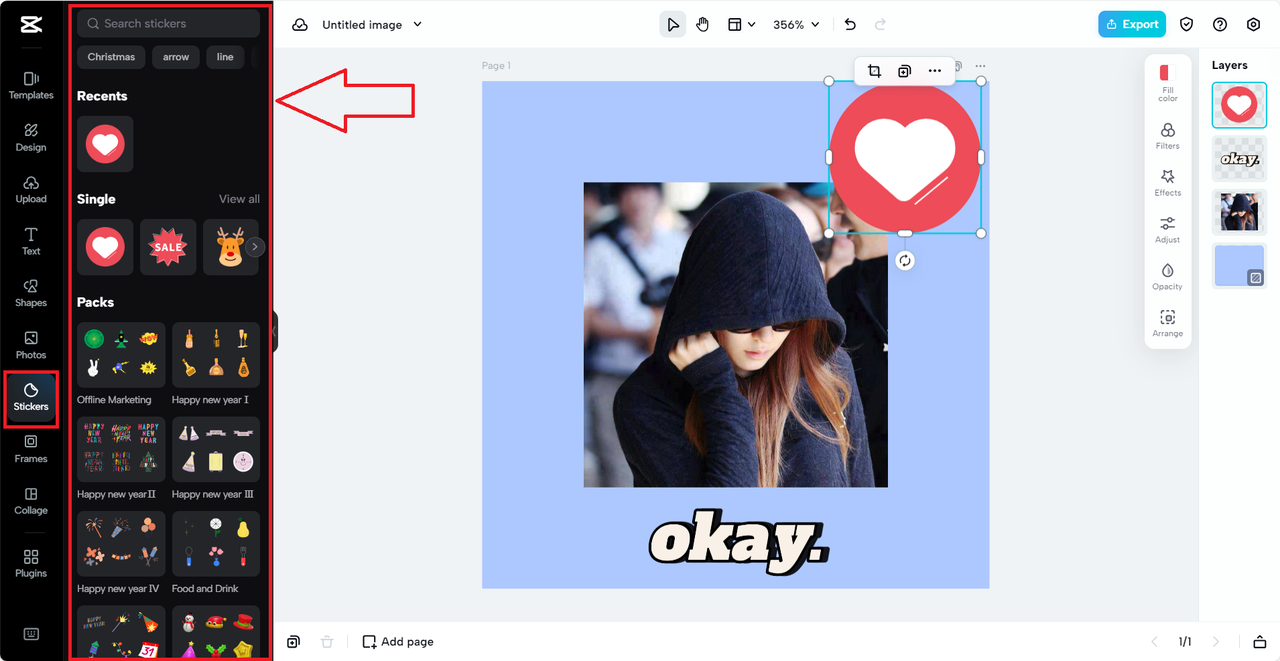Open the Happy new year IV pack

tap(121, 544)
